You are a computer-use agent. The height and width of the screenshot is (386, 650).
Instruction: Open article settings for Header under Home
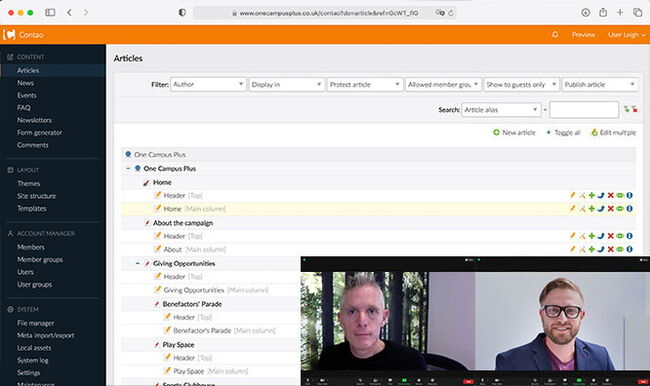tap(582, 195)
